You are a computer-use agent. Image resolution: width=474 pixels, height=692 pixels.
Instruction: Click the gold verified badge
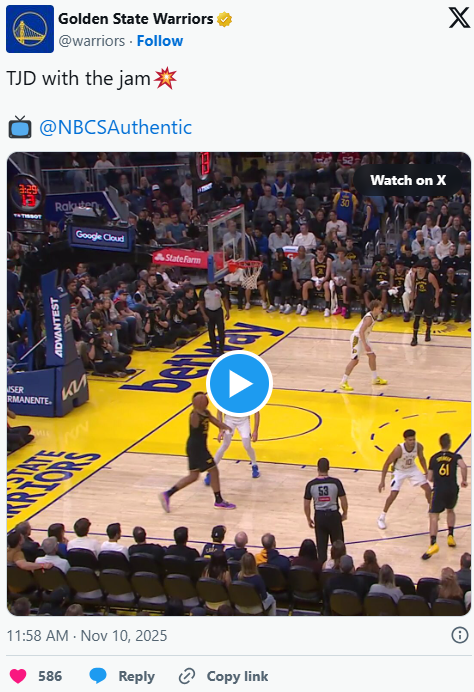224,19
